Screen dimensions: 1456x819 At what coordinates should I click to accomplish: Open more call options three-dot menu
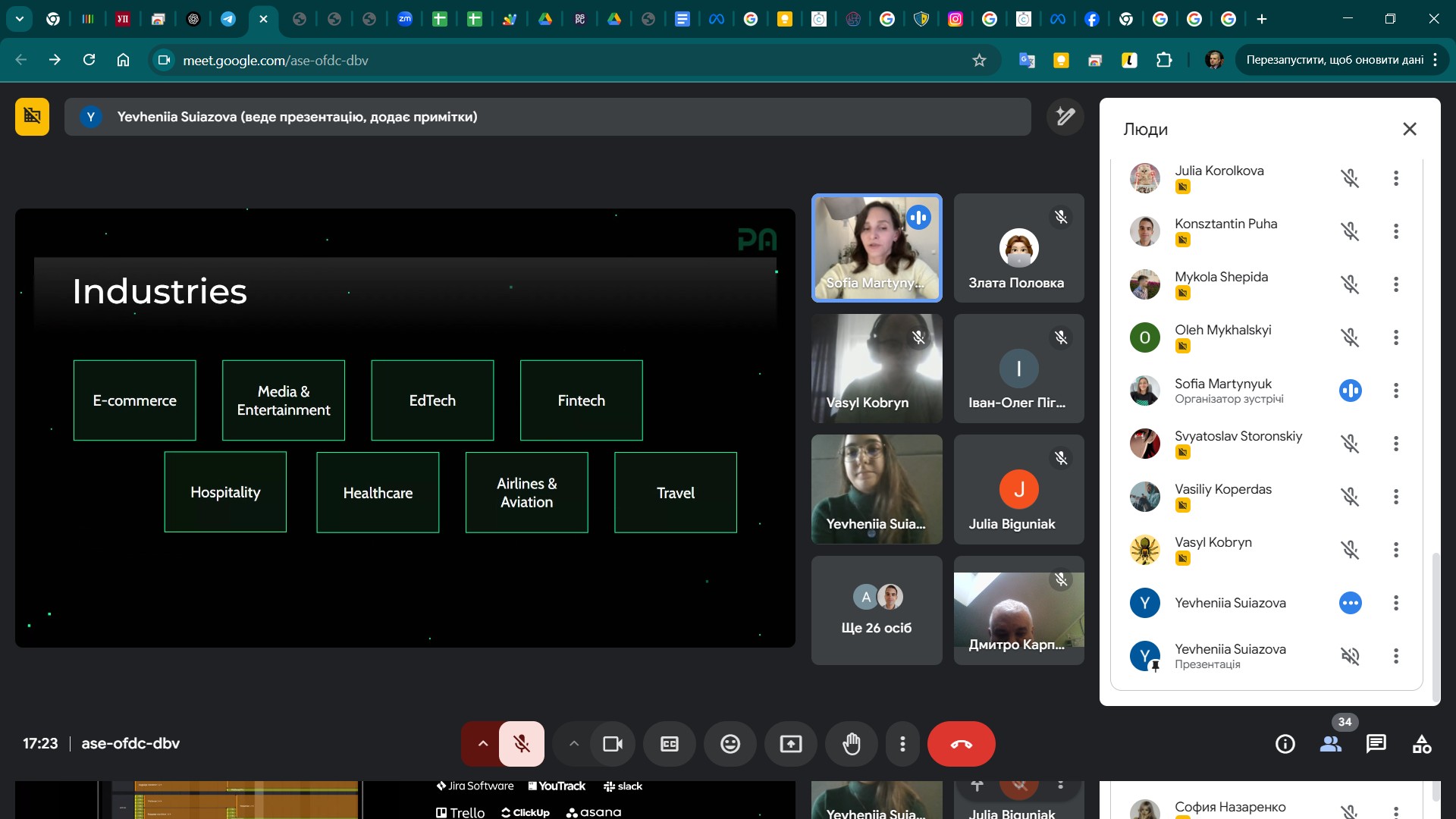(902, 744)
